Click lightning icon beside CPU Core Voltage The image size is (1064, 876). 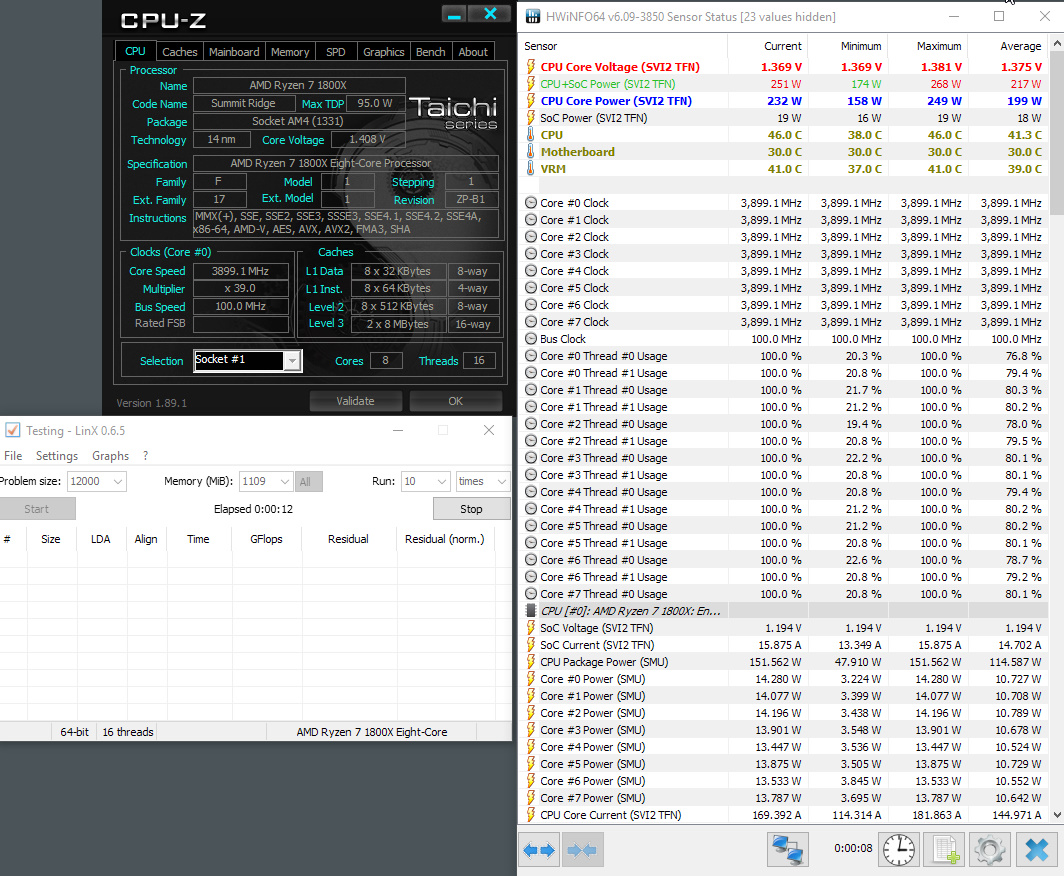tap(531, 66)
